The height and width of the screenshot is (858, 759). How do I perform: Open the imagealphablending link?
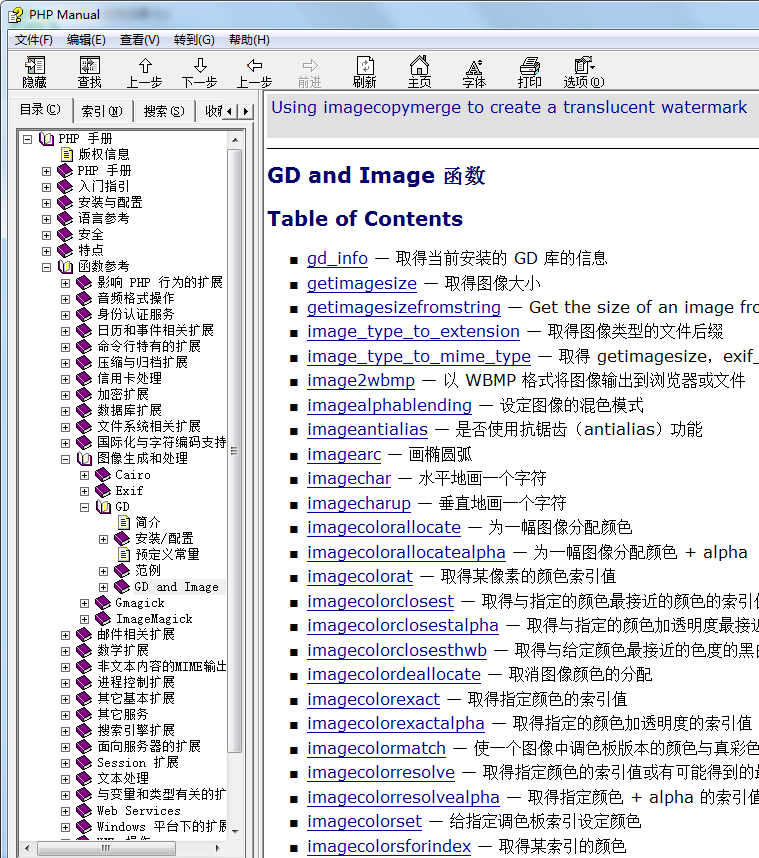point(389,405)
